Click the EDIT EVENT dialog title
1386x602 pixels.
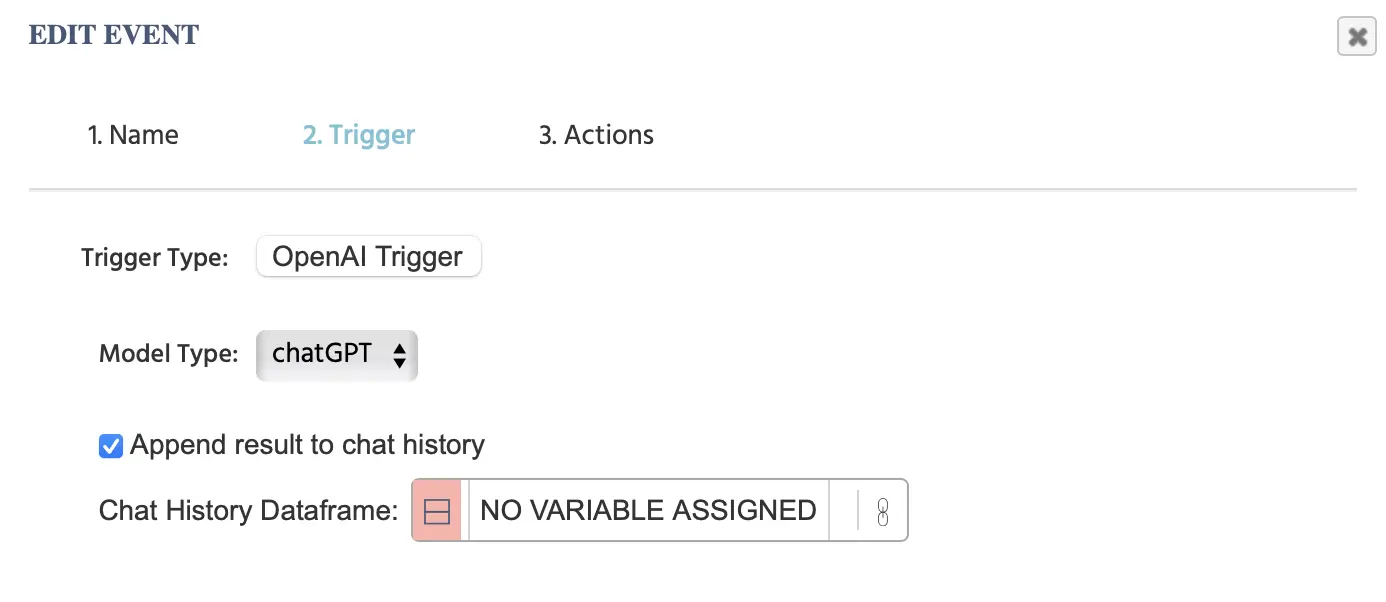point(114,35)
